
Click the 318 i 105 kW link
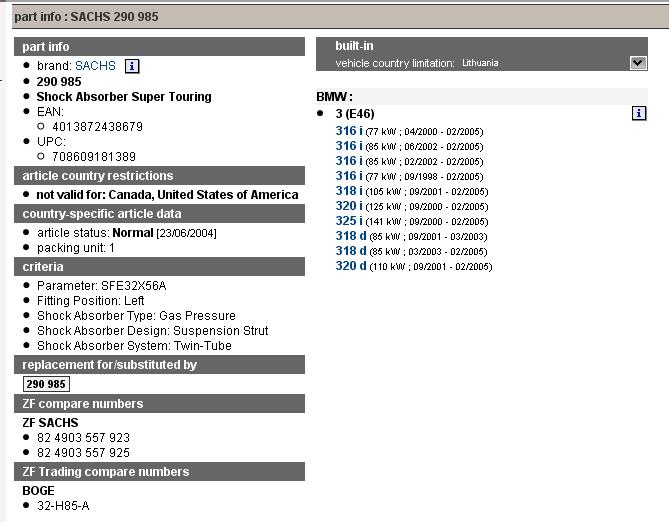(x=349, y=191)
